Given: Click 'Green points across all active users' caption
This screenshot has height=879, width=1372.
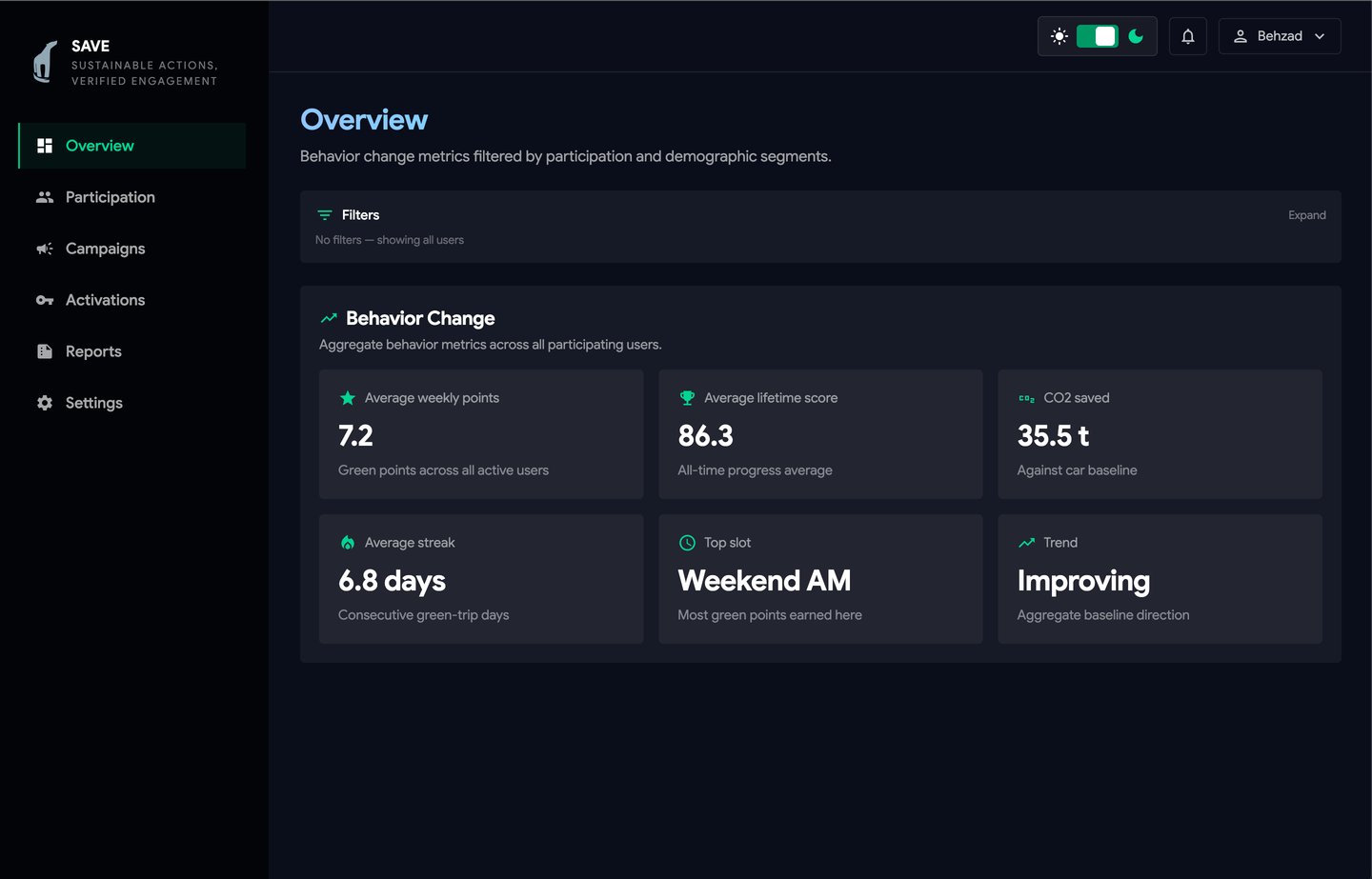Looking at the screenshot, I should click(443, 470).
